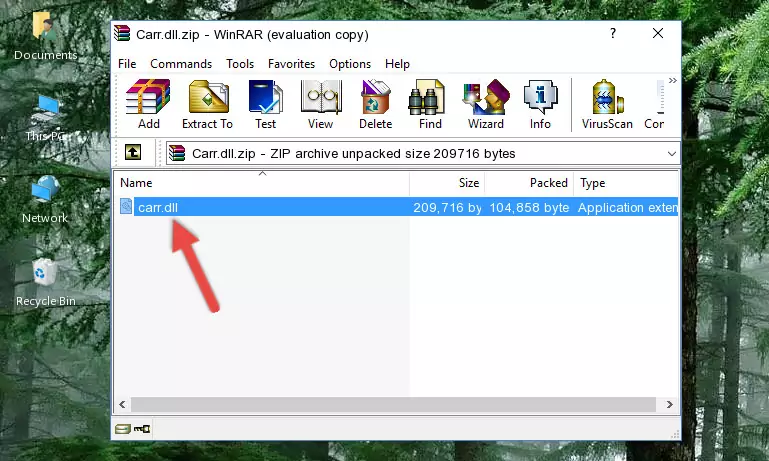Run the VirusScan icon
This screenshot has width=769, height=461.
(x=607, y=104)
